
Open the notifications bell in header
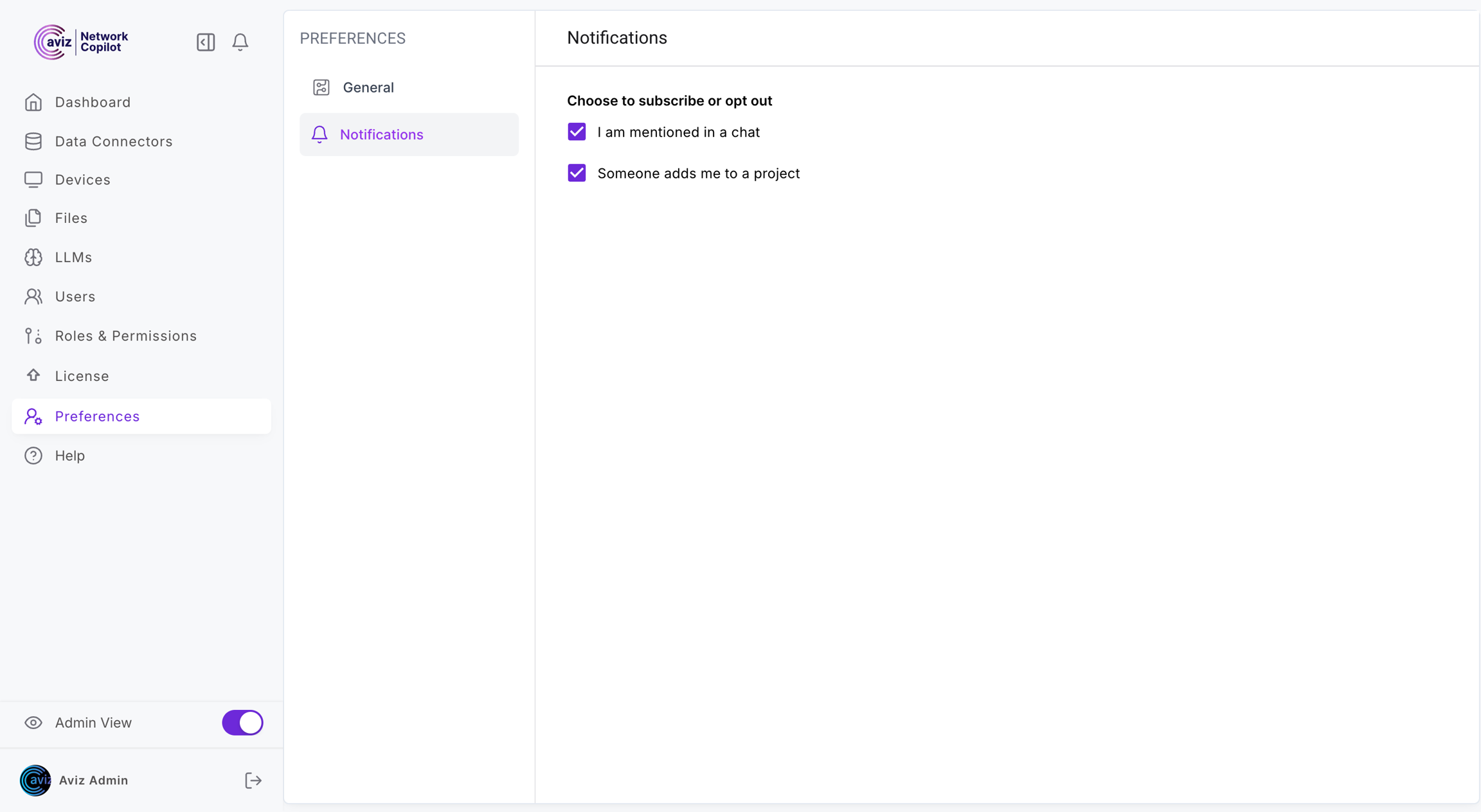240,42
